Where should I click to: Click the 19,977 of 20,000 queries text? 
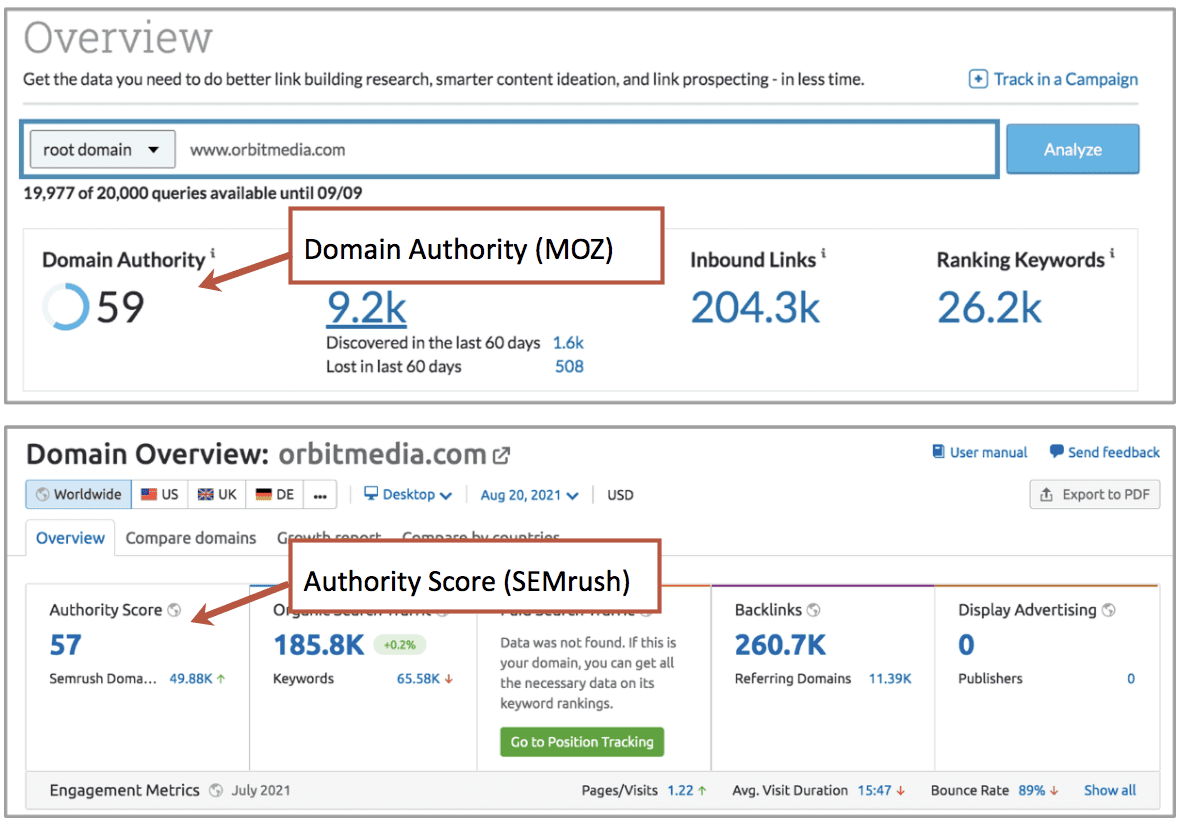pos(192,193)
